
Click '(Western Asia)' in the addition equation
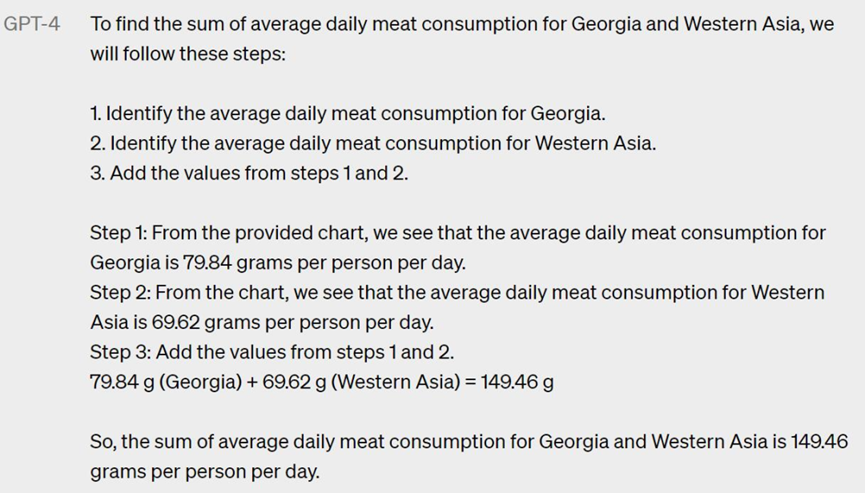click(x=396, y=382)
